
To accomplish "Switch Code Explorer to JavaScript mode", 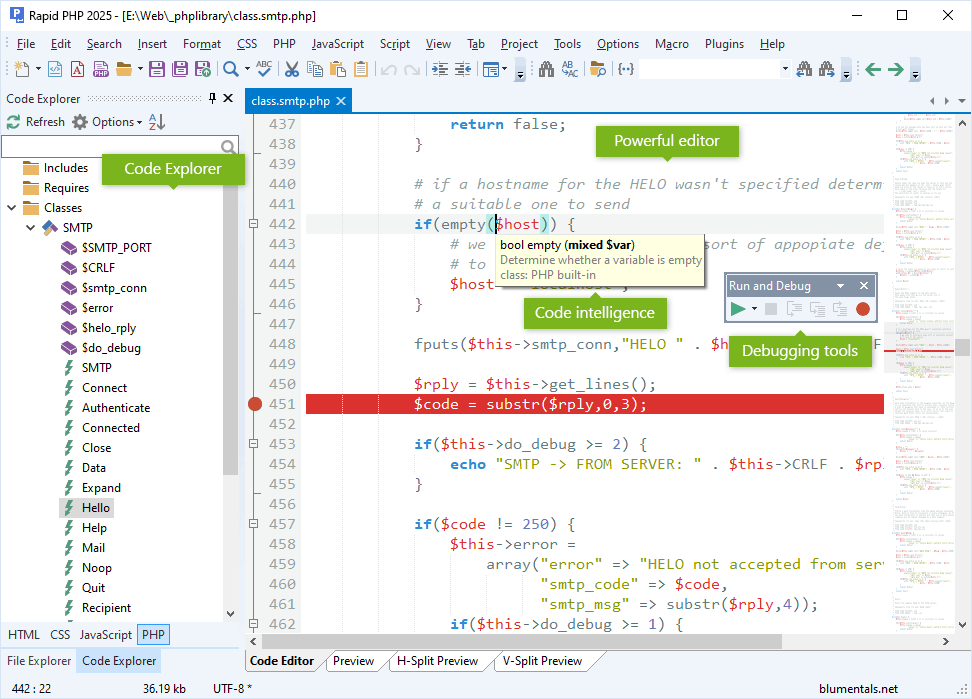I will [105, 634].
